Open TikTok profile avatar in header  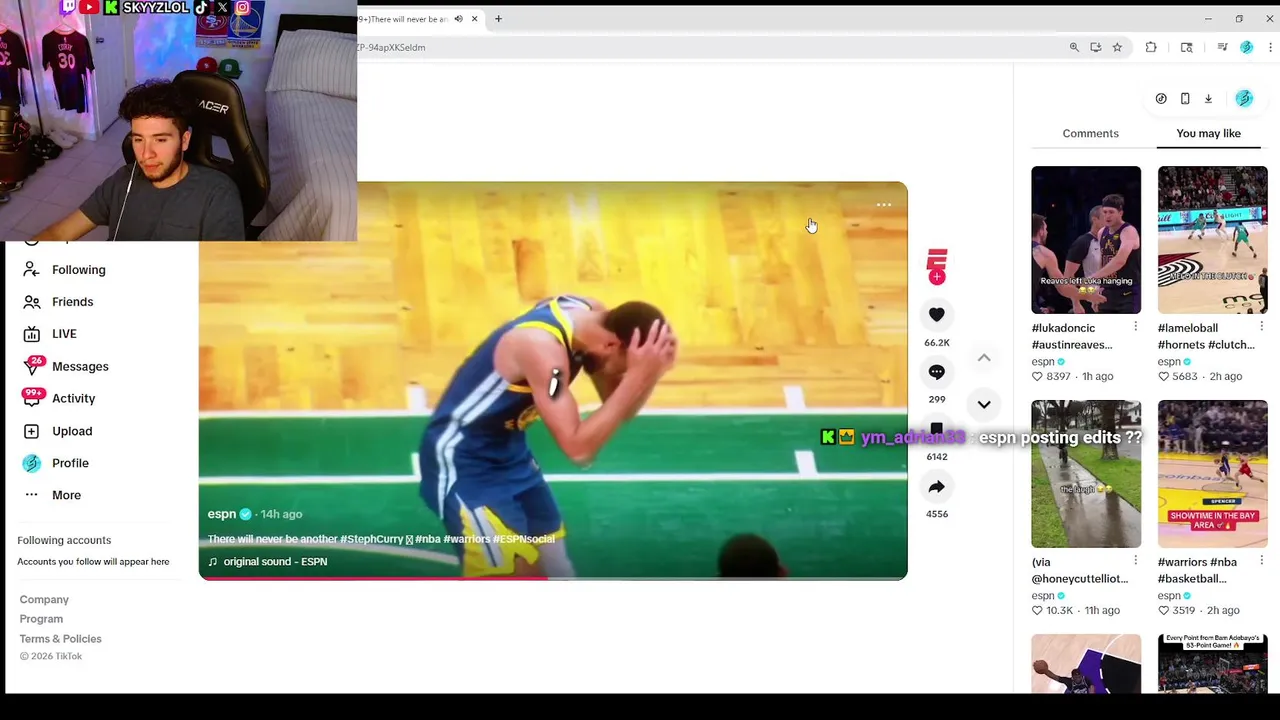pos(1244,98)
